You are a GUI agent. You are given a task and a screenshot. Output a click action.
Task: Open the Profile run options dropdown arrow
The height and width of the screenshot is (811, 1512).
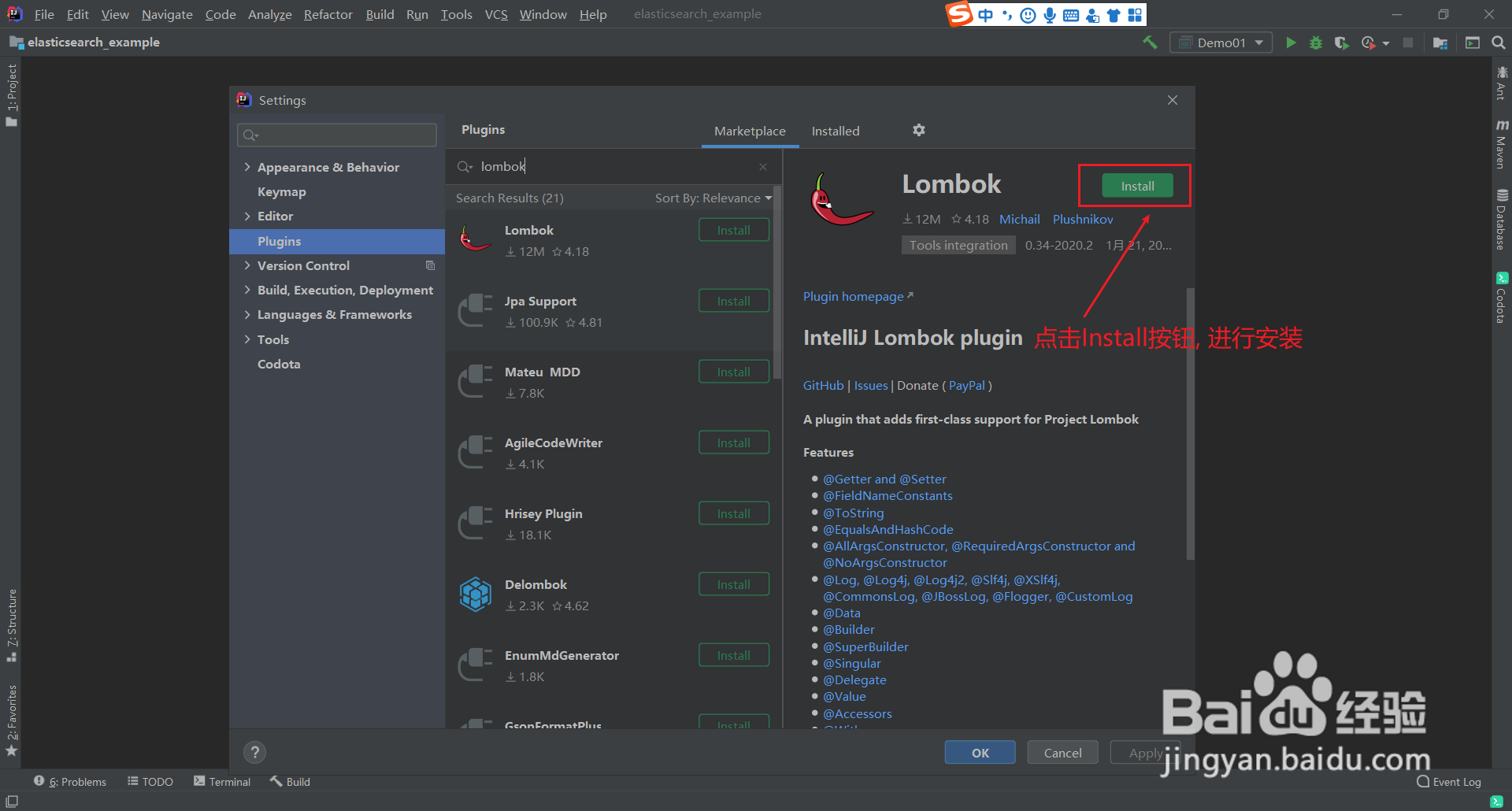click(x=1386, y=43)
